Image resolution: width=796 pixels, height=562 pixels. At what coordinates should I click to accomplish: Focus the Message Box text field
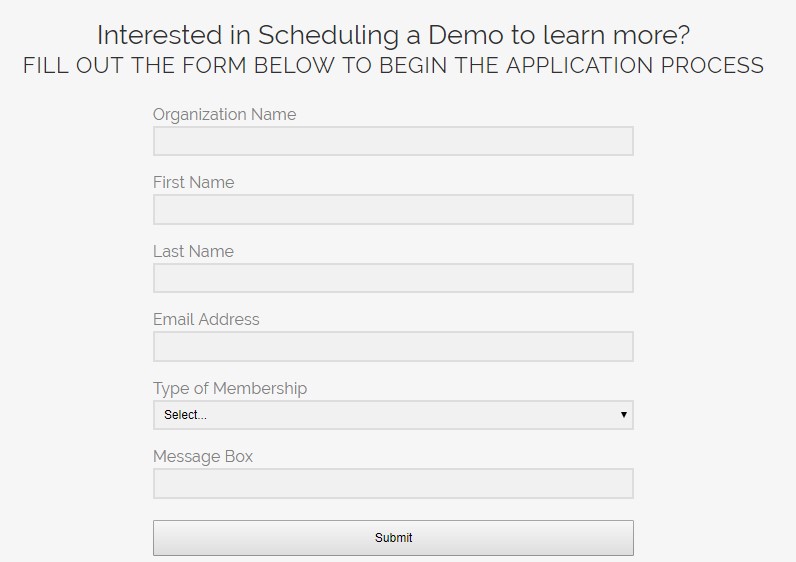point(393,484)
